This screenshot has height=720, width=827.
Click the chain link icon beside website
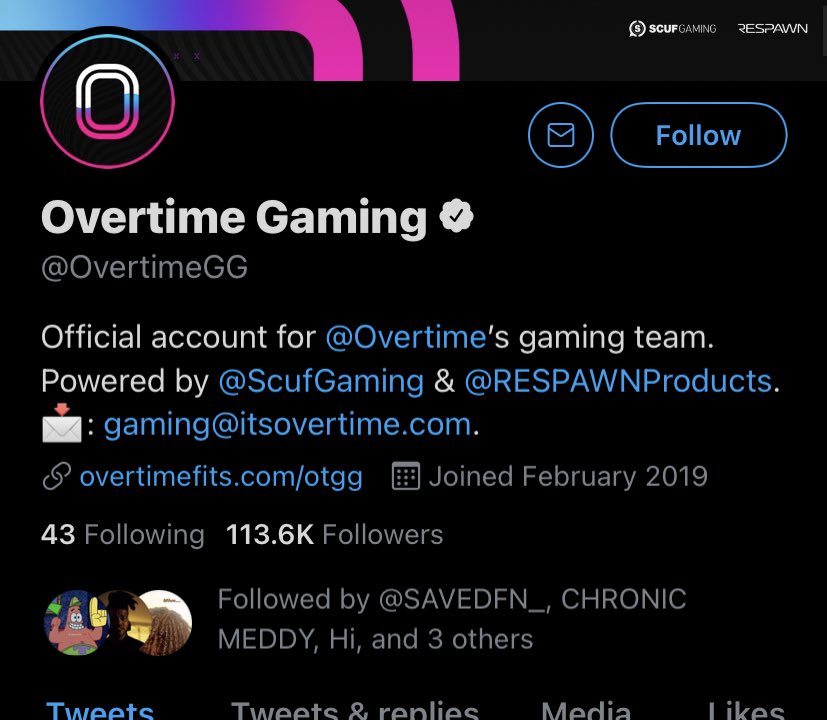[56, 476]
